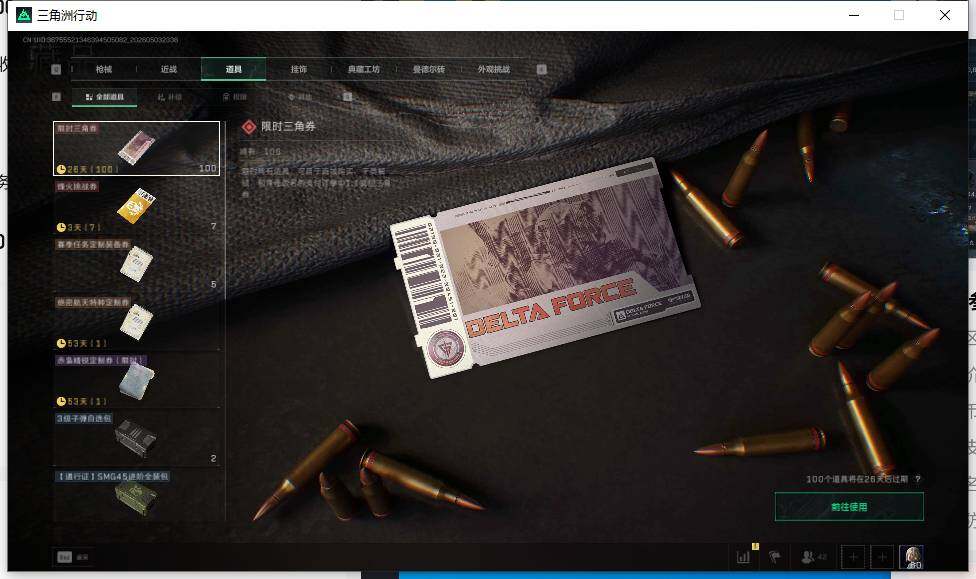Select the third item sub-tab with lock icon
The width and height of the screenshot is (976, 579).
[x=235, y=97]
